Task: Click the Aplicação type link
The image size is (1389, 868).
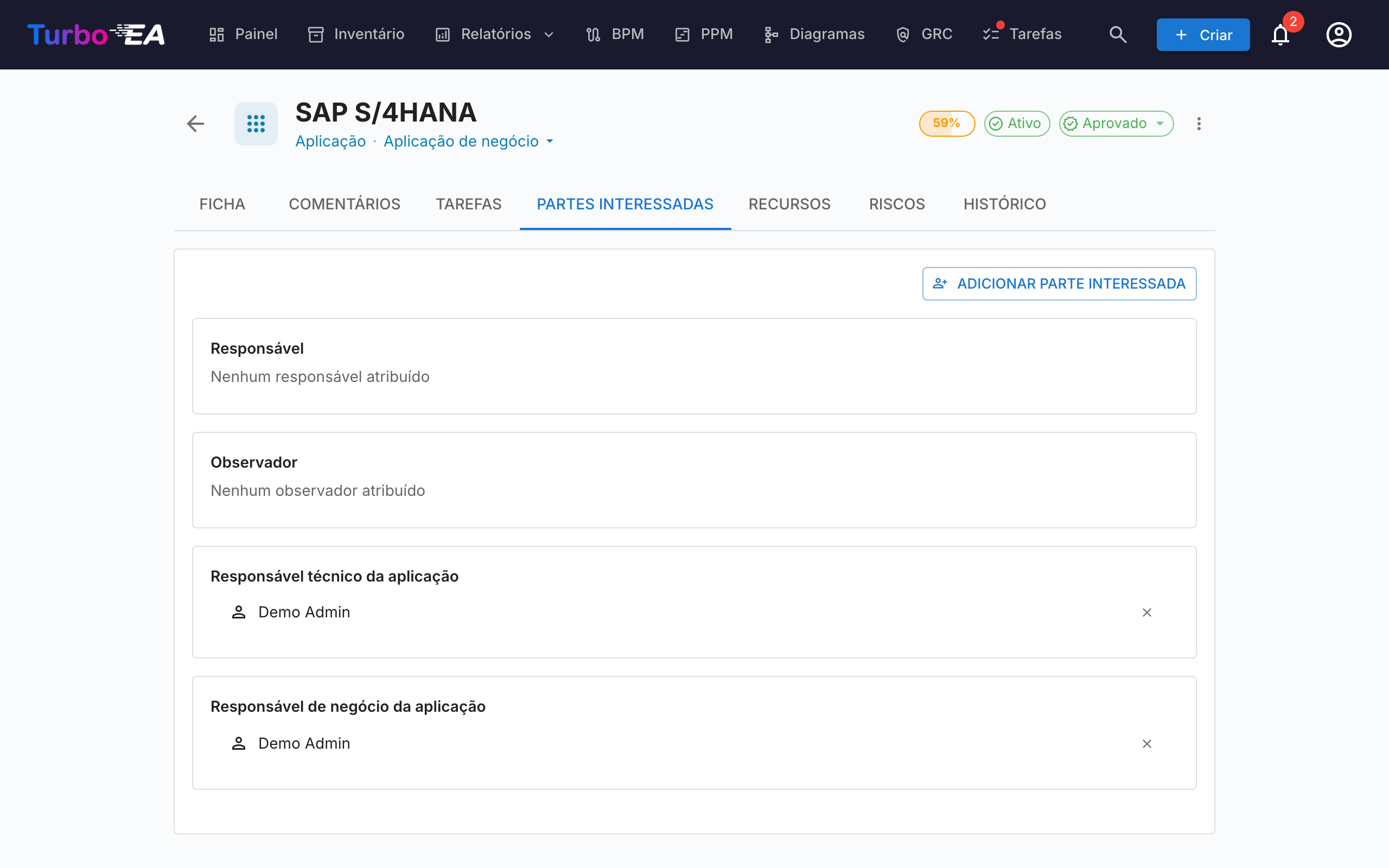Action: tap(330, 141)
